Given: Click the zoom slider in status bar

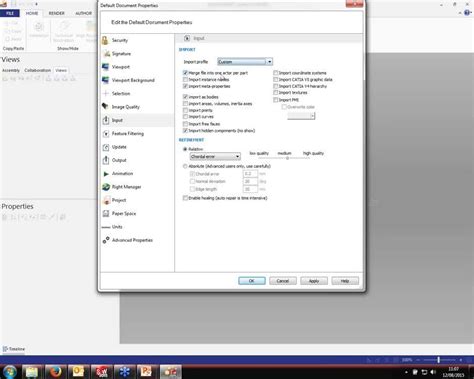Looking at the screenshot, I should (439, 360).
